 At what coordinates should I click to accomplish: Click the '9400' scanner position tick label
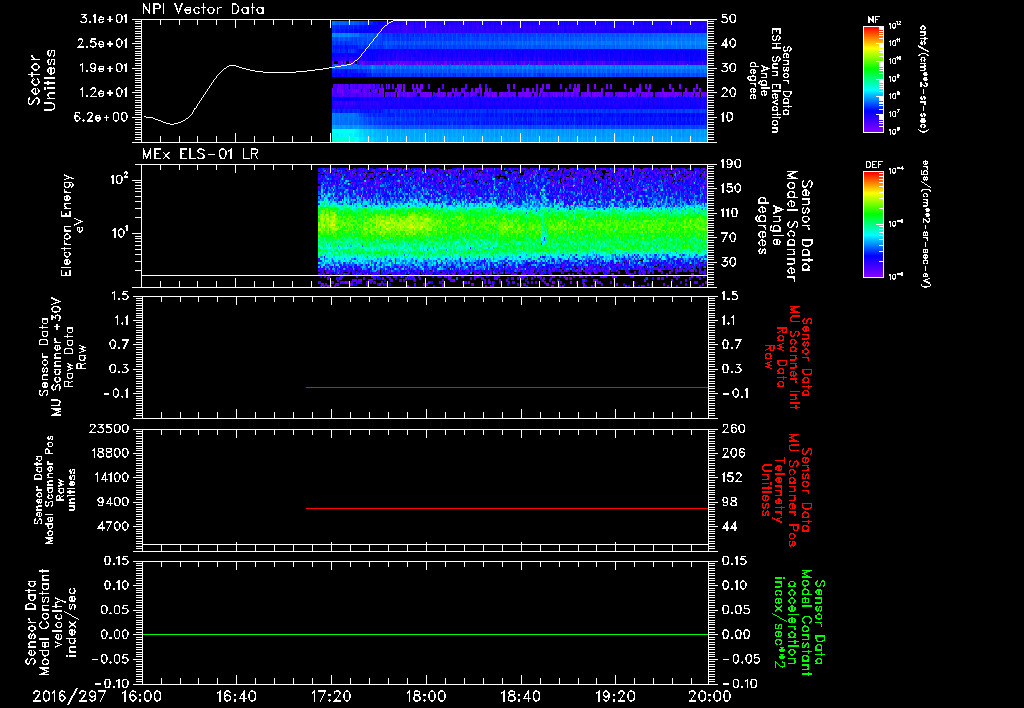click(114, 502)
